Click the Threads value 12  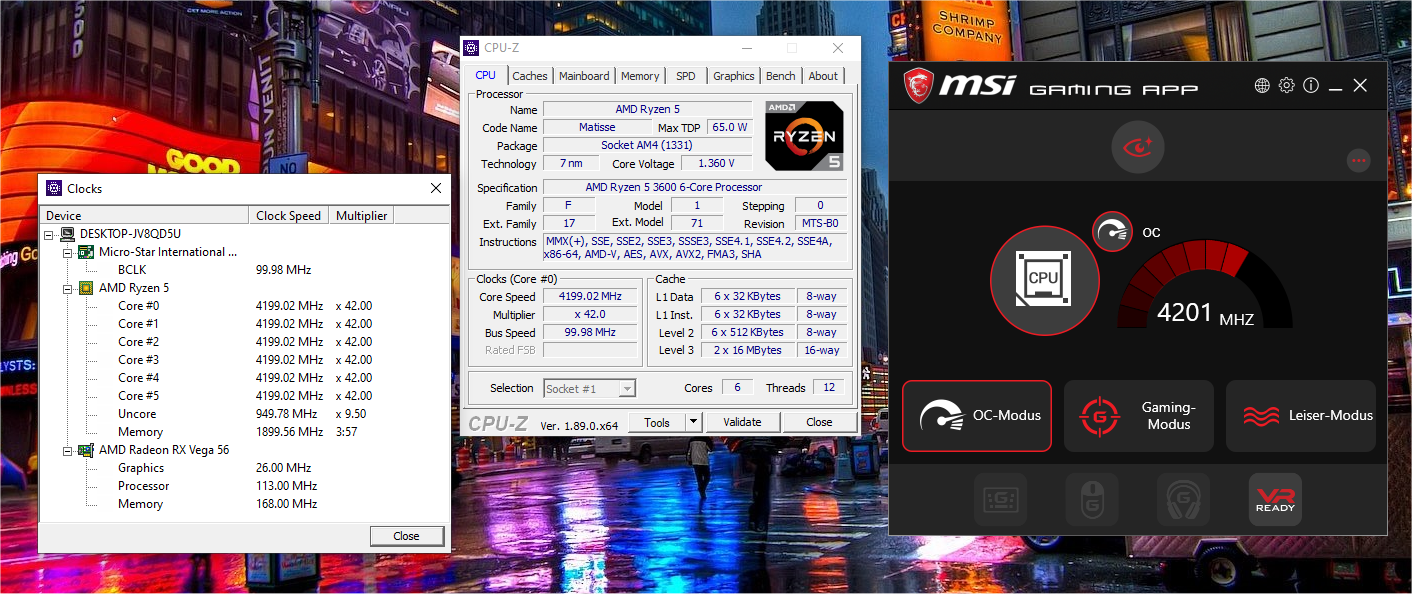(829, 388)
